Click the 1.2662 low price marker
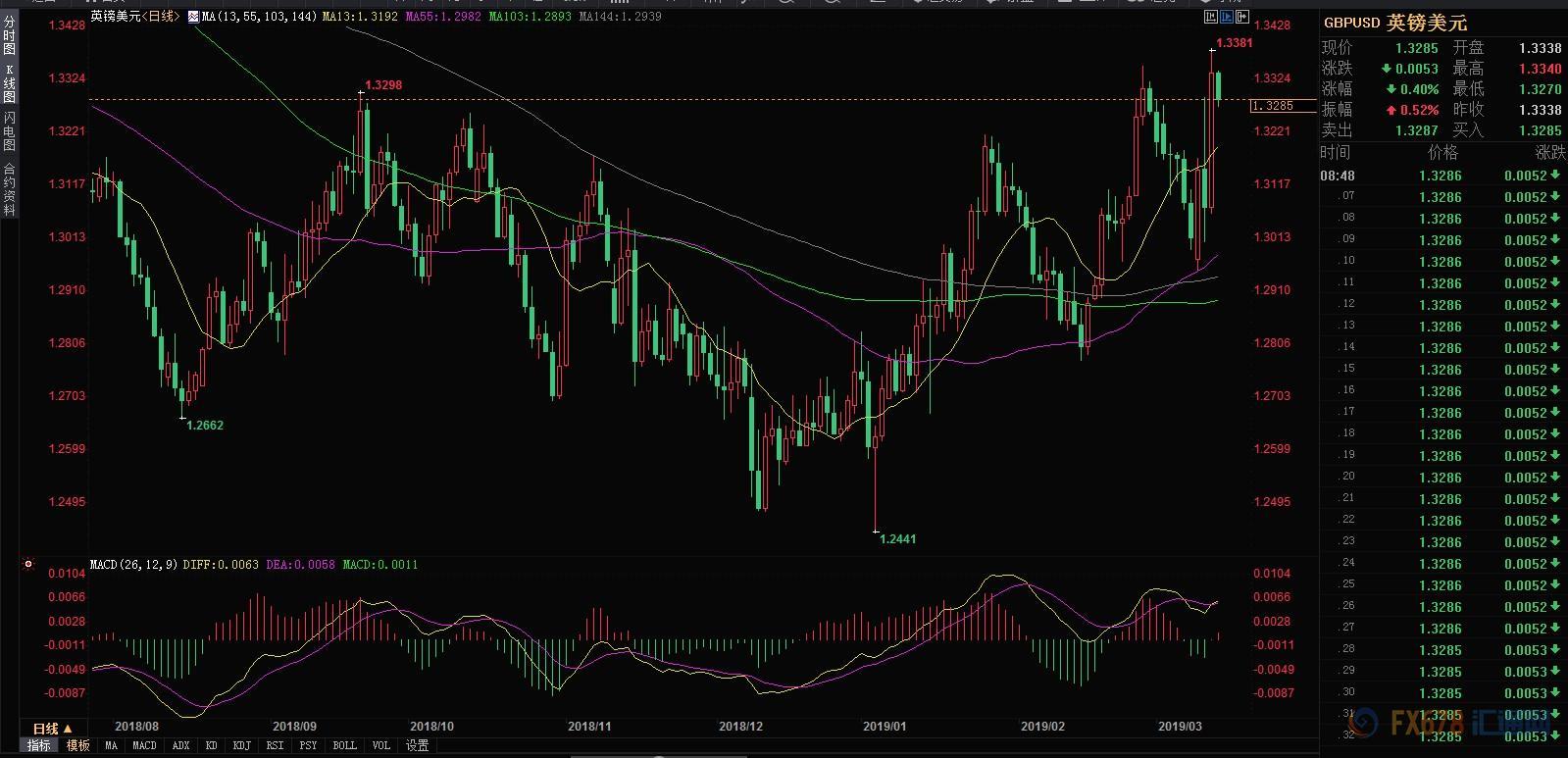The height and width of the screenshot is (758, 1568). 205,426
